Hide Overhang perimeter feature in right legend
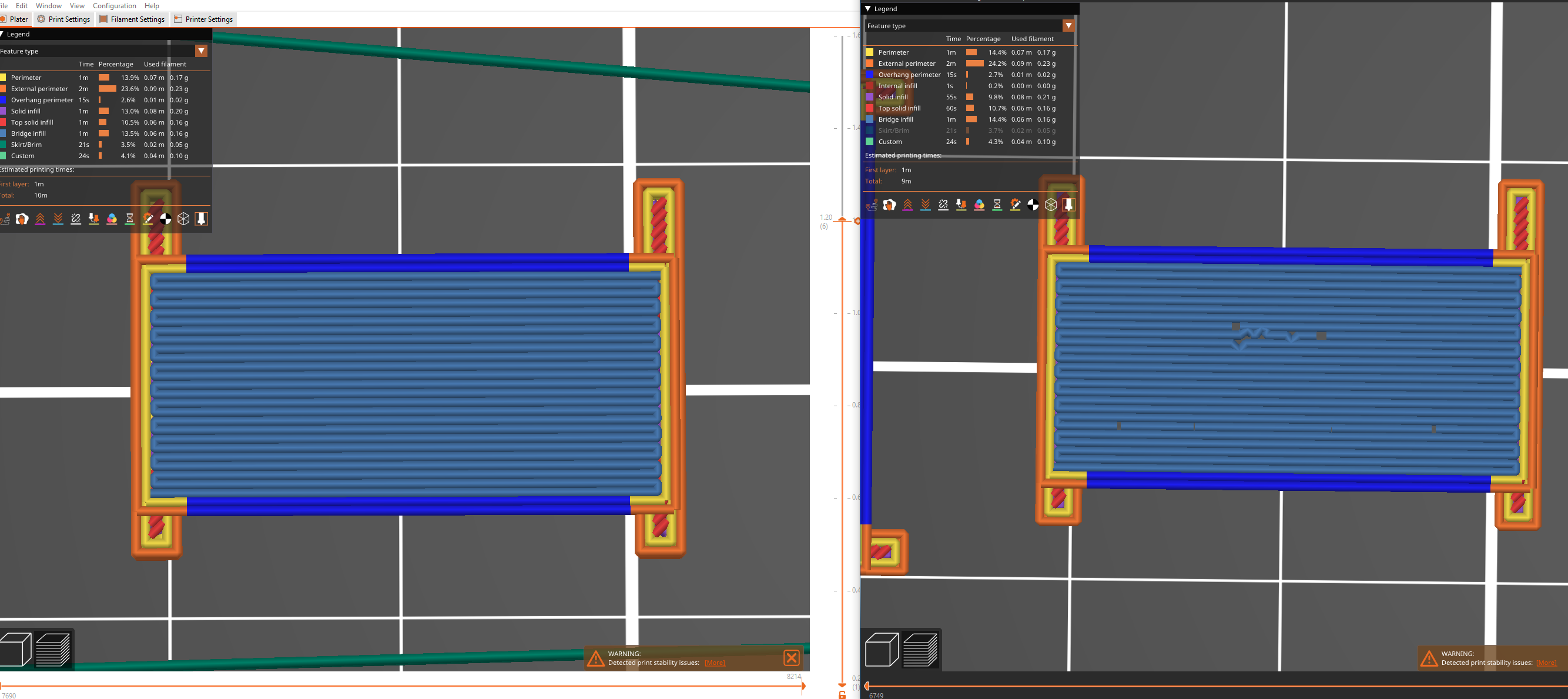The width and height of the screenshot is (1568, 699). coord(909,74)
